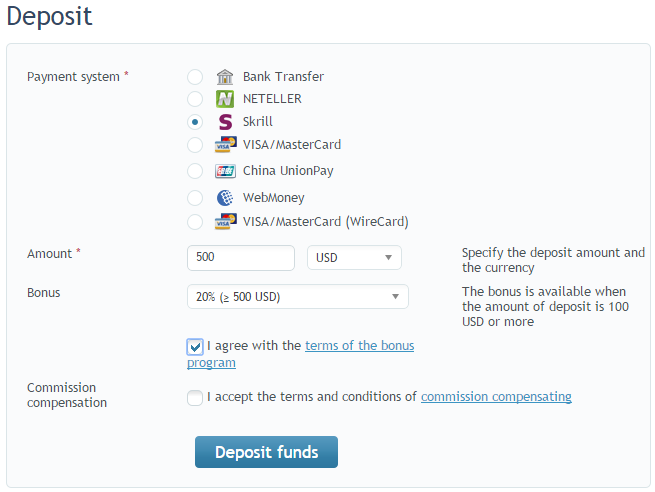Viewport: 655px width, 492px height.
Task: Click the Bank Transfer building icon
Action: tap(225, 77)
